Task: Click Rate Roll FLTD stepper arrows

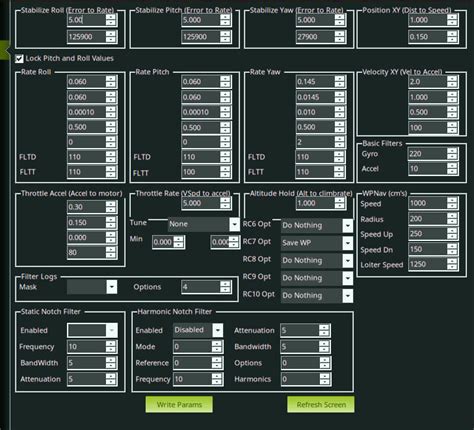Action: pyautogui.click(x=111, y=157)
